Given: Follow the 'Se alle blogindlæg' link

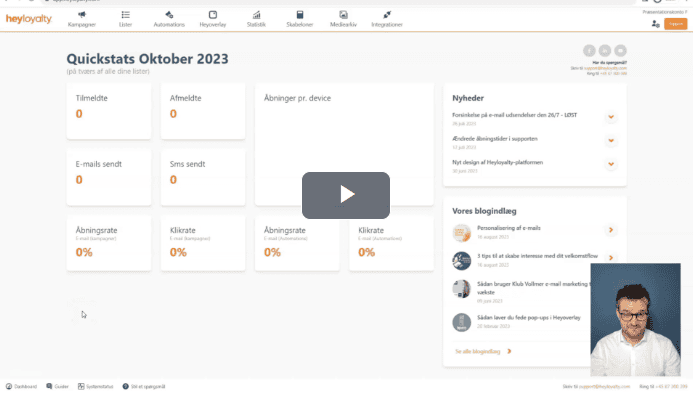Looking at the screenshot, I should pyautogui.click(x=483, y=351).
